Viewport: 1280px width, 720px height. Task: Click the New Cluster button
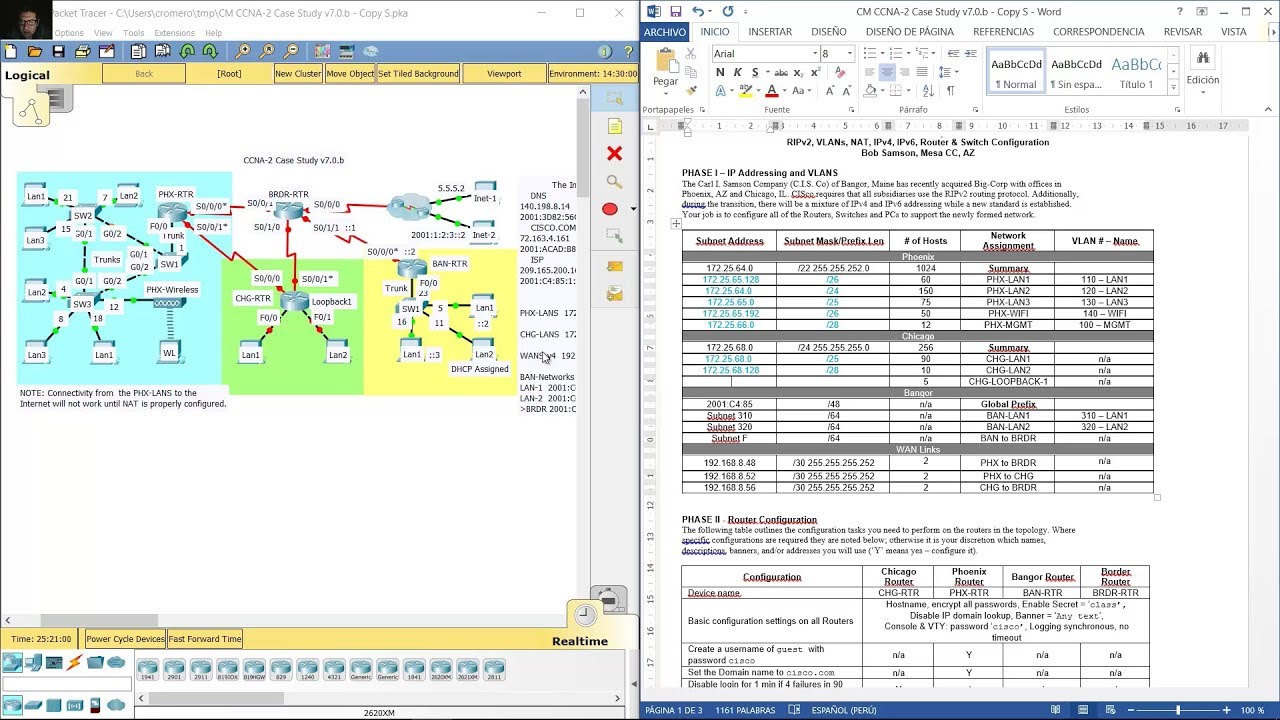click(298, 74)
